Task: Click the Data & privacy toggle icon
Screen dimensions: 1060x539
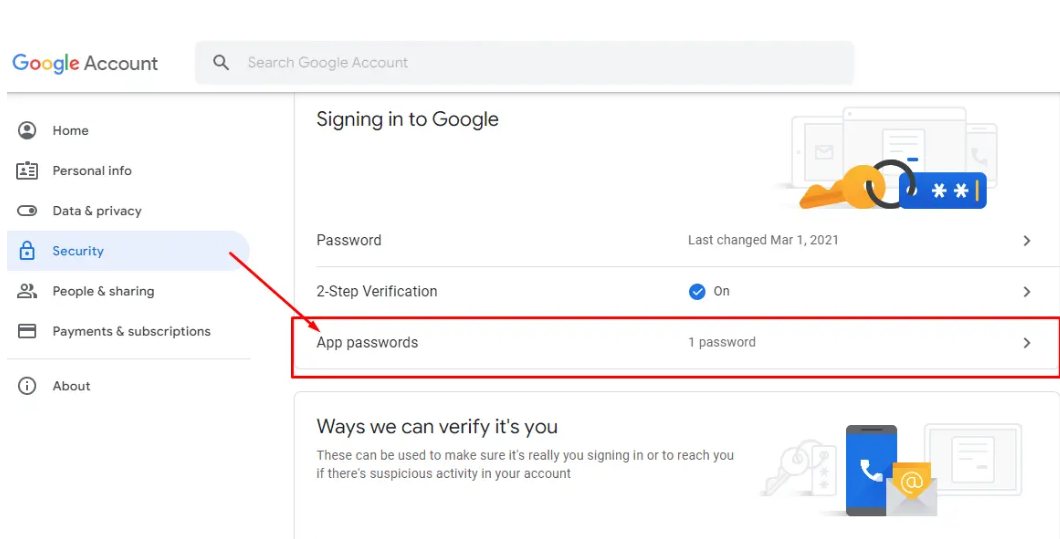Action: (27, 211)
